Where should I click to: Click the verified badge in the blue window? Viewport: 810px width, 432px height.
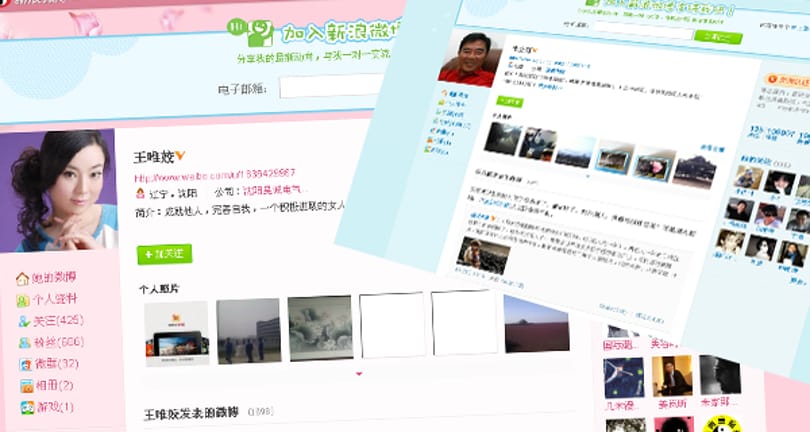(x=535, y=50)
